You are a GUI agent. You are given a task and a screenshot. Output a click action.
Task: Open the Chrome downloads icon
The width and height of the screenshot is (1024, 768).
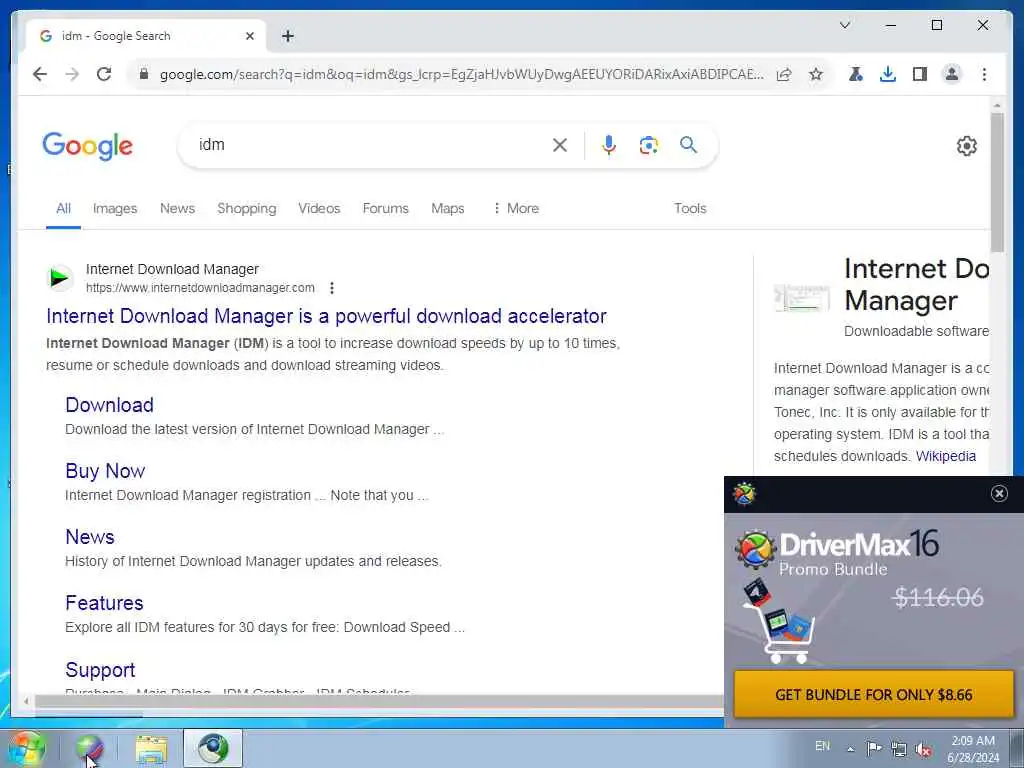[888, 74]
